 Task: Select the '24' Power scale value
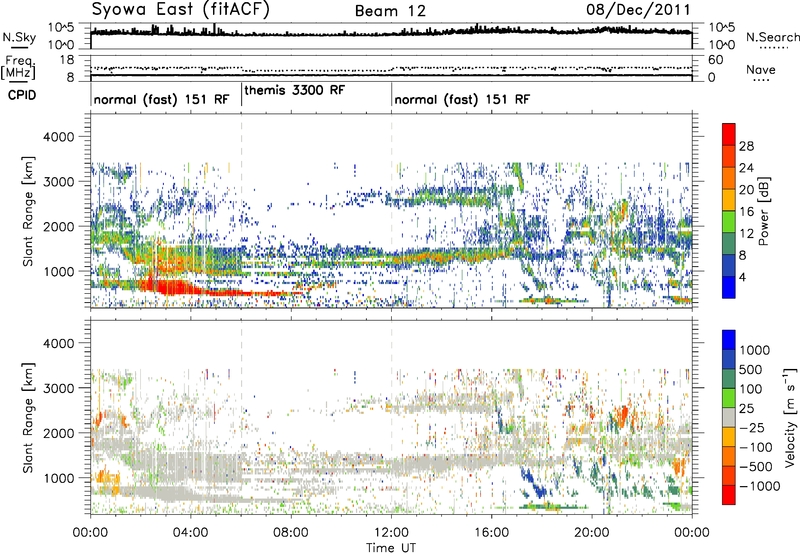(x=746, y=168)
